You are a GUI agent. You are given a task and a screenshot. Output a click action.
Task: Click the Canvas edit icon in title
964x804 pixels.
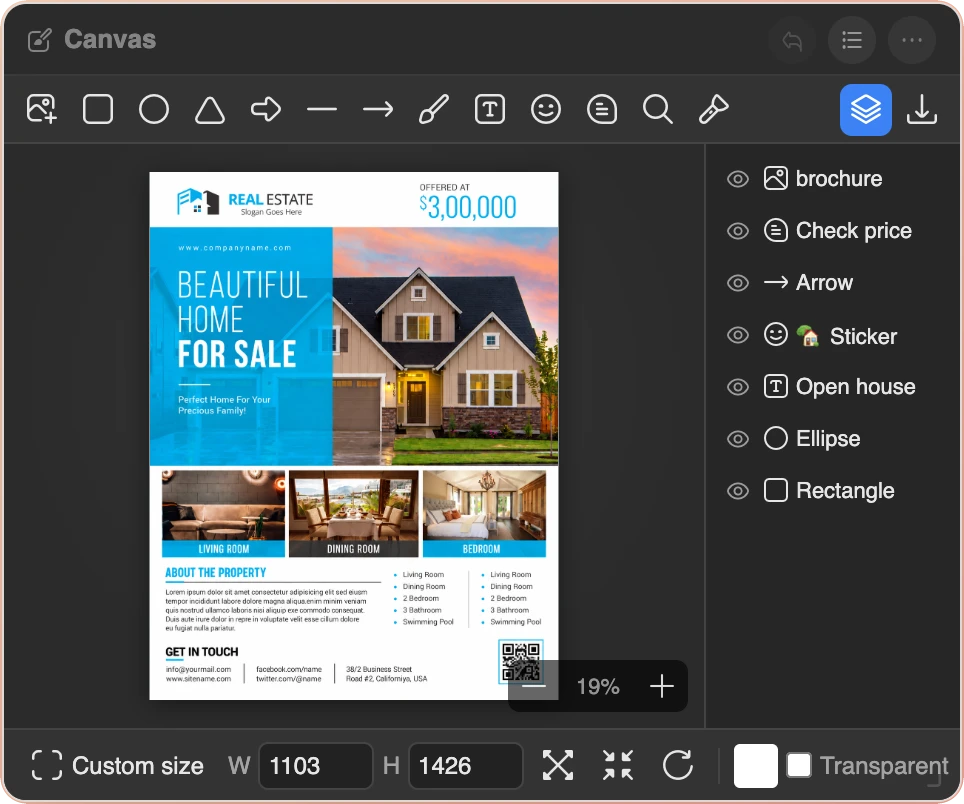point(39,41)
